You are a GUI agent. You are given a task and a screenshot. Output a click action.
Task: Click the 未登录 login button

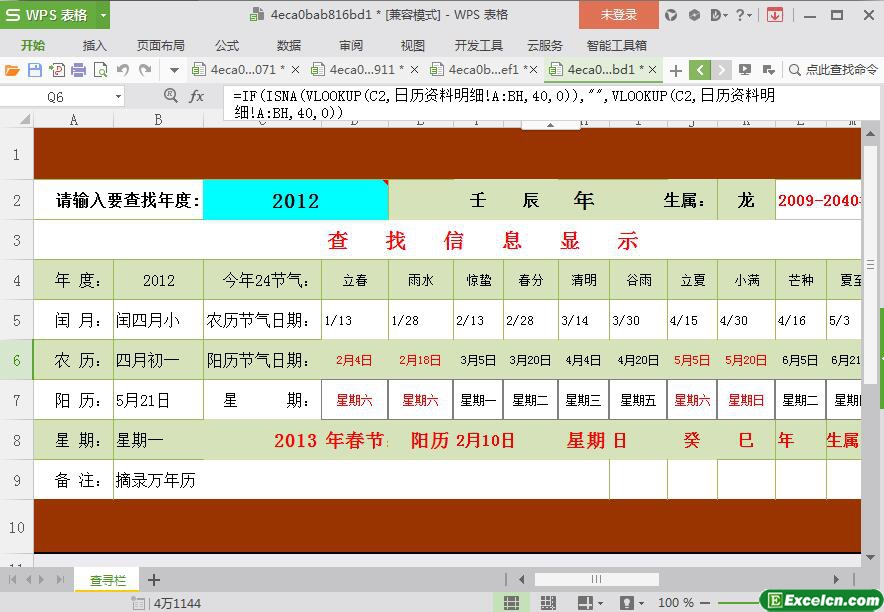[618, 15]
